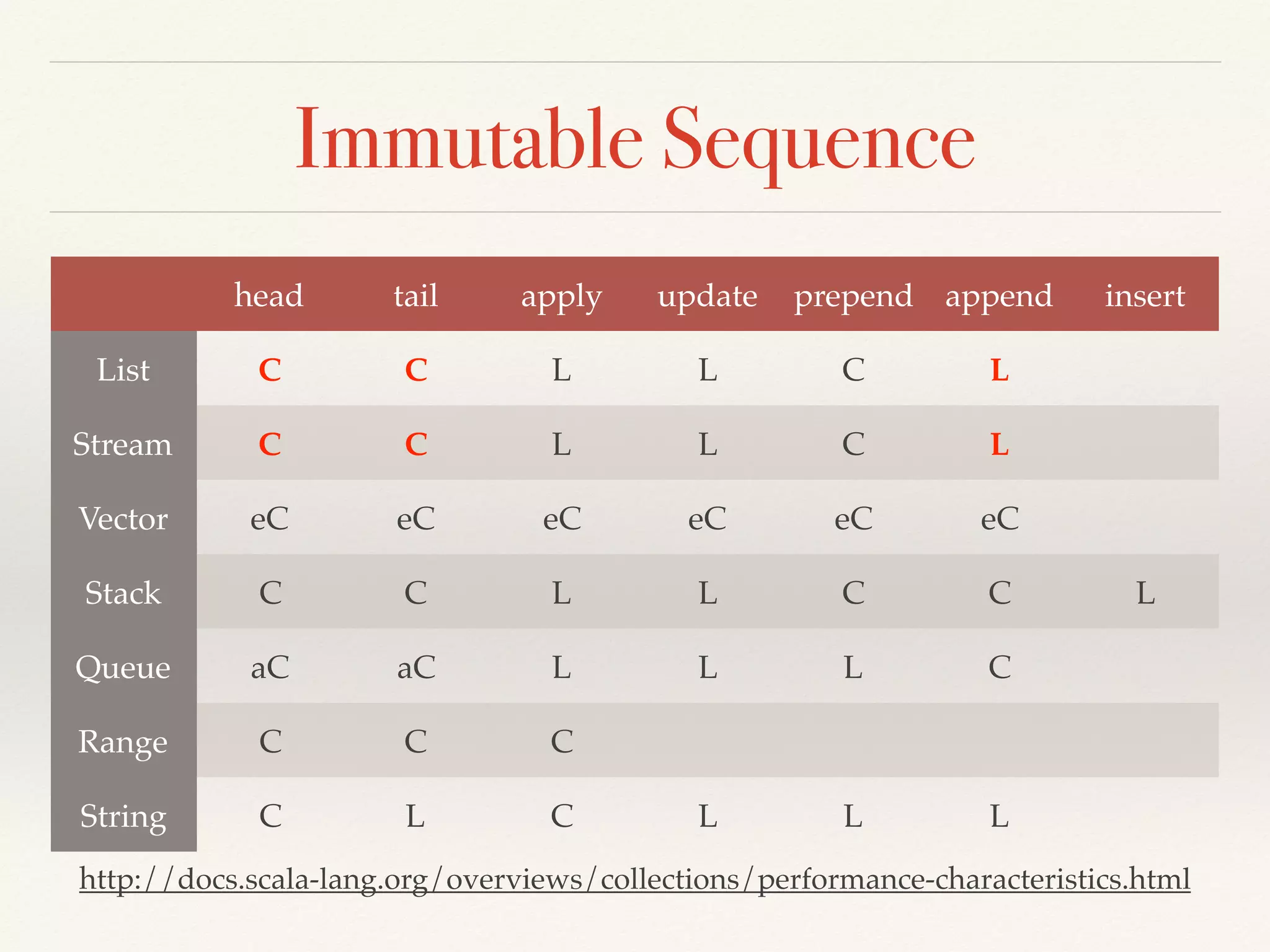Select the prepend column header
The image size is (1270, 952).
point(853,296)
